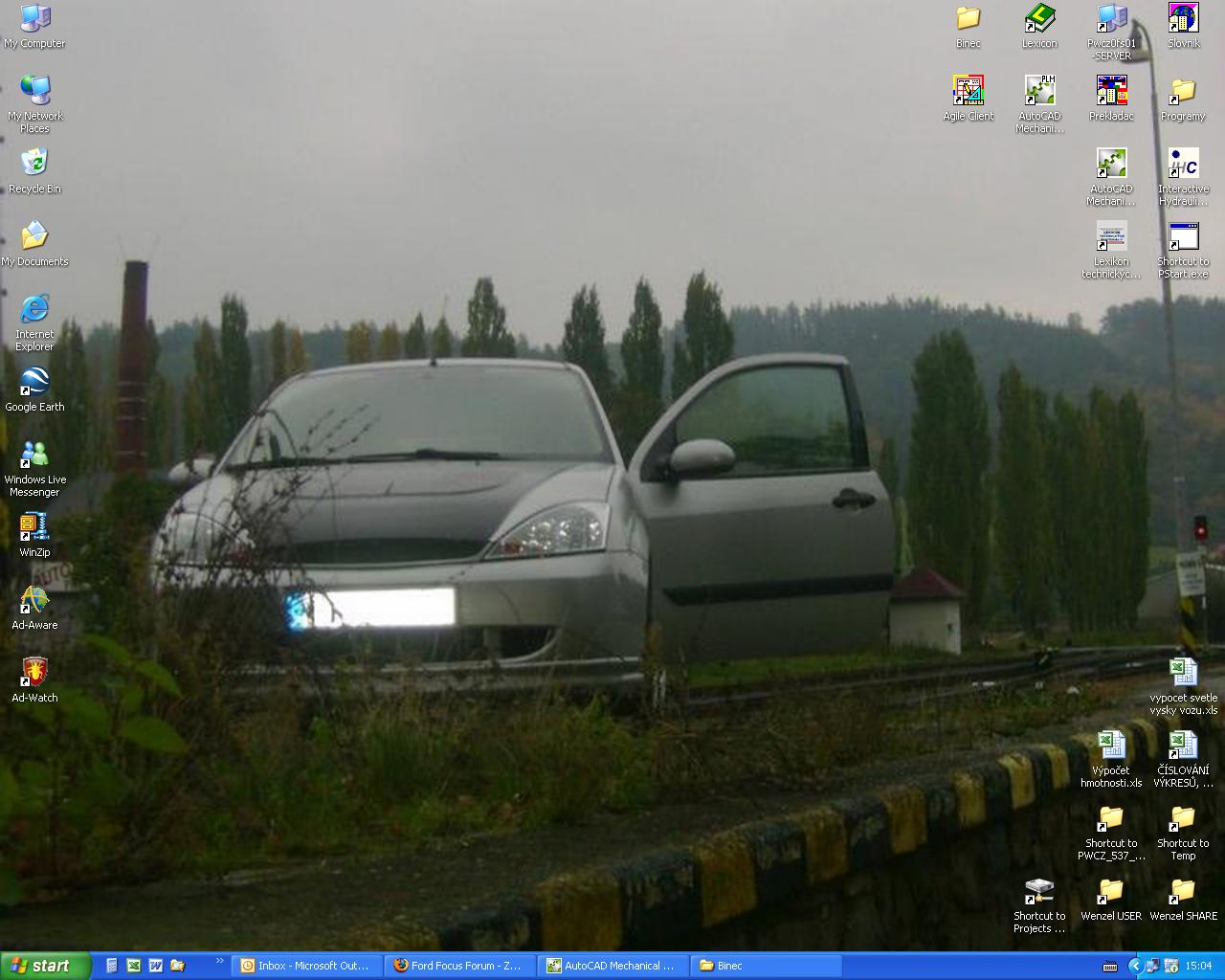Select the Ad-Aware desktop icon
This screenshot has height=980, width=1225.
34,601
